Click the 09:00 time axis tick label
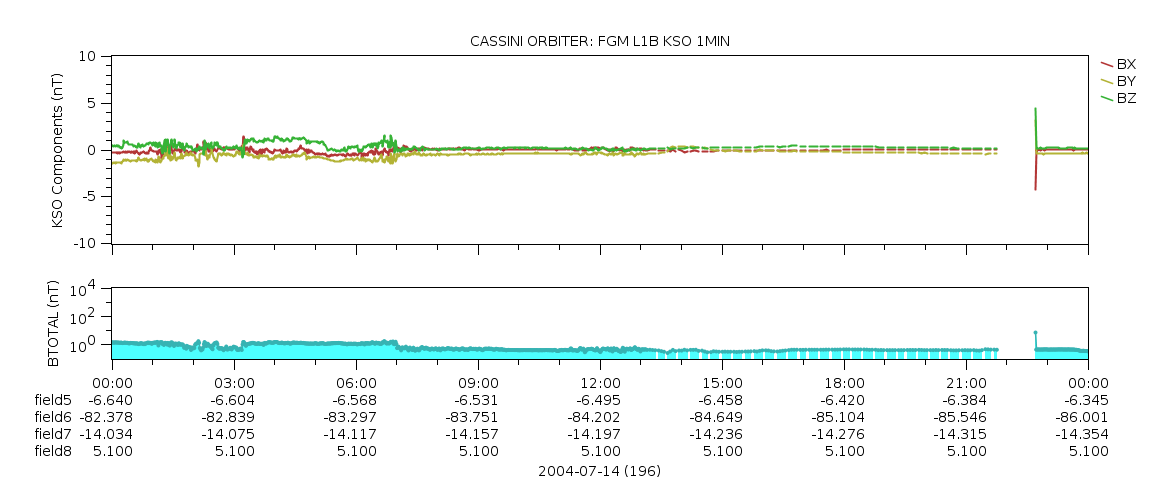 478,383
